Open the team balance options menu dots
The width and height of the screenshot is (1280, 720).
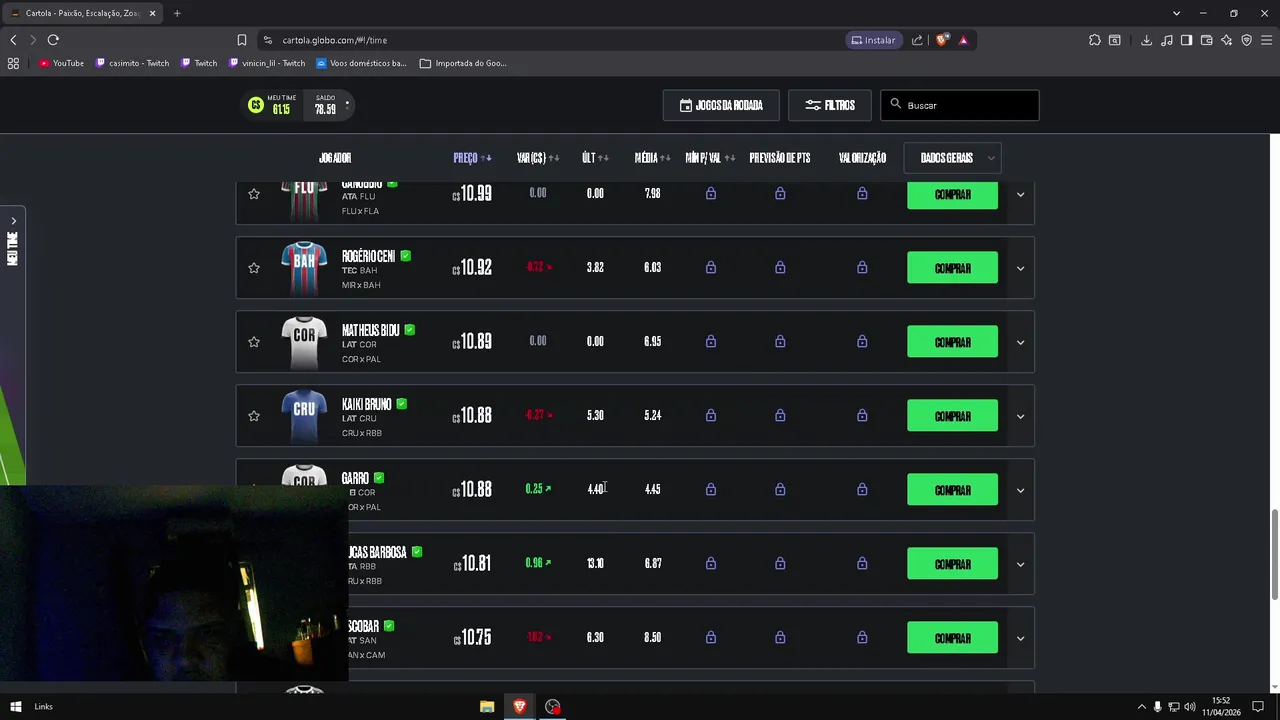click(347, 105)
